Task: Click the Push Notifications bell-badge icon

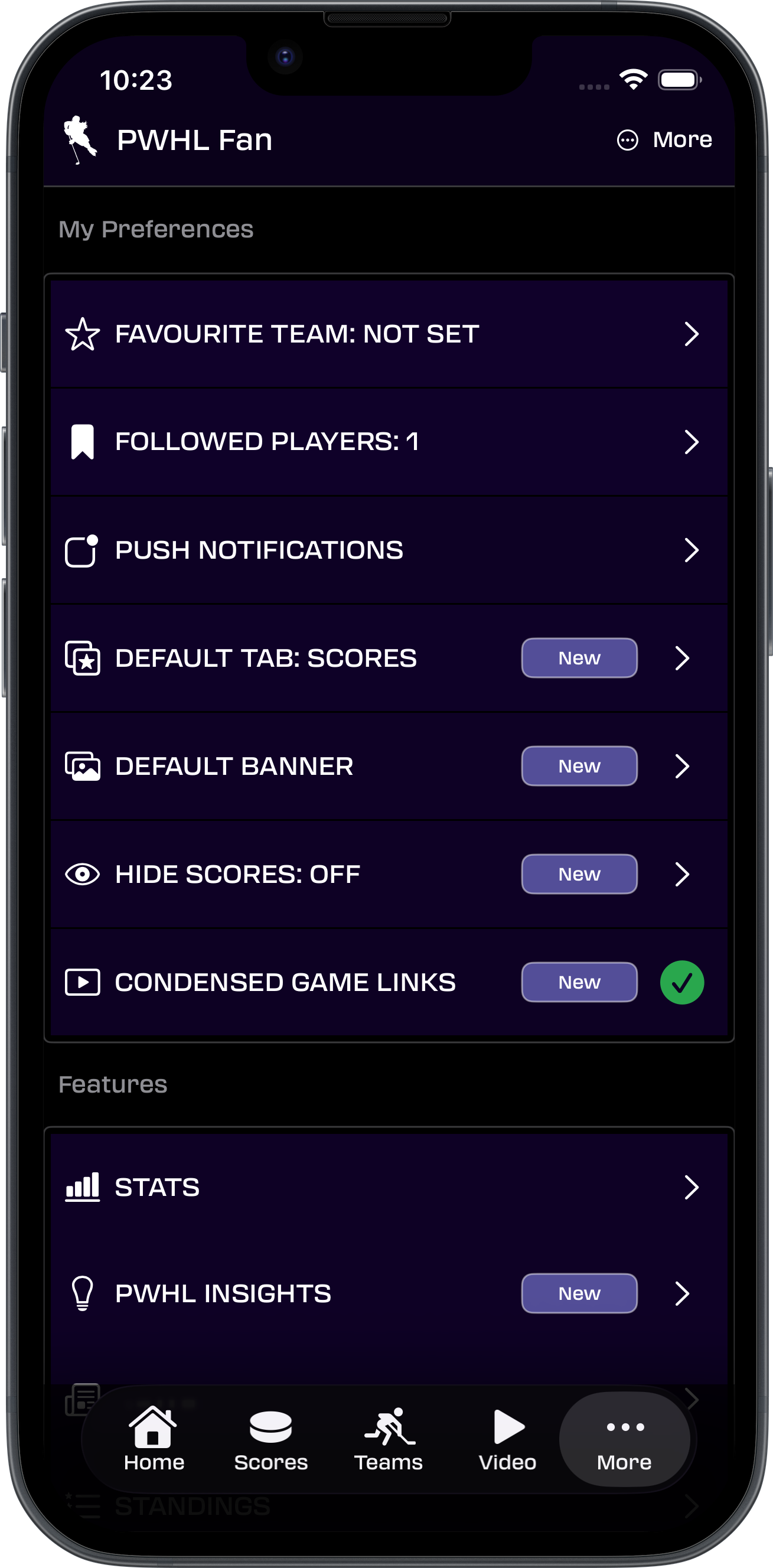Action: click(x=80, y=550)
